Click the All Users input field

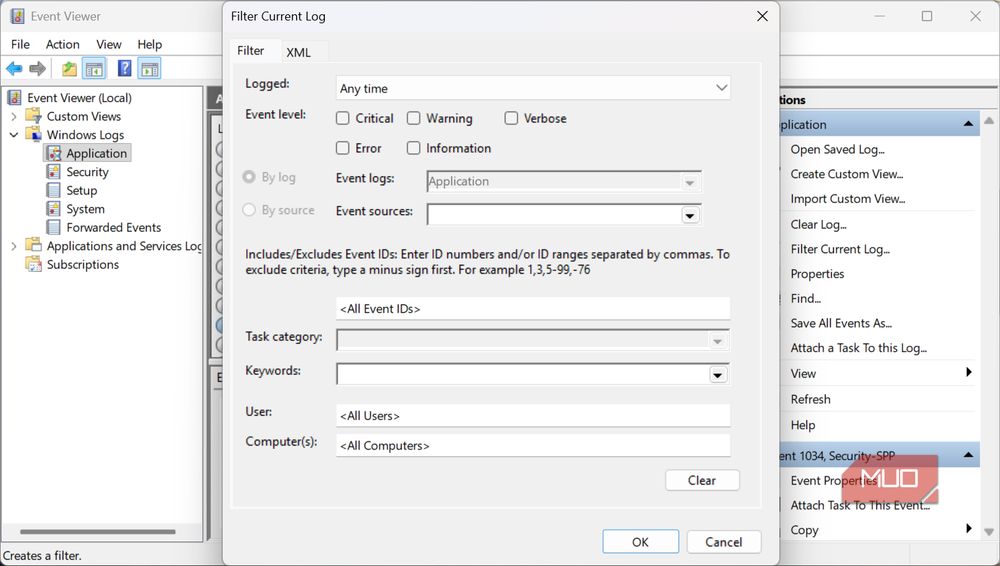tap(533, 416)
